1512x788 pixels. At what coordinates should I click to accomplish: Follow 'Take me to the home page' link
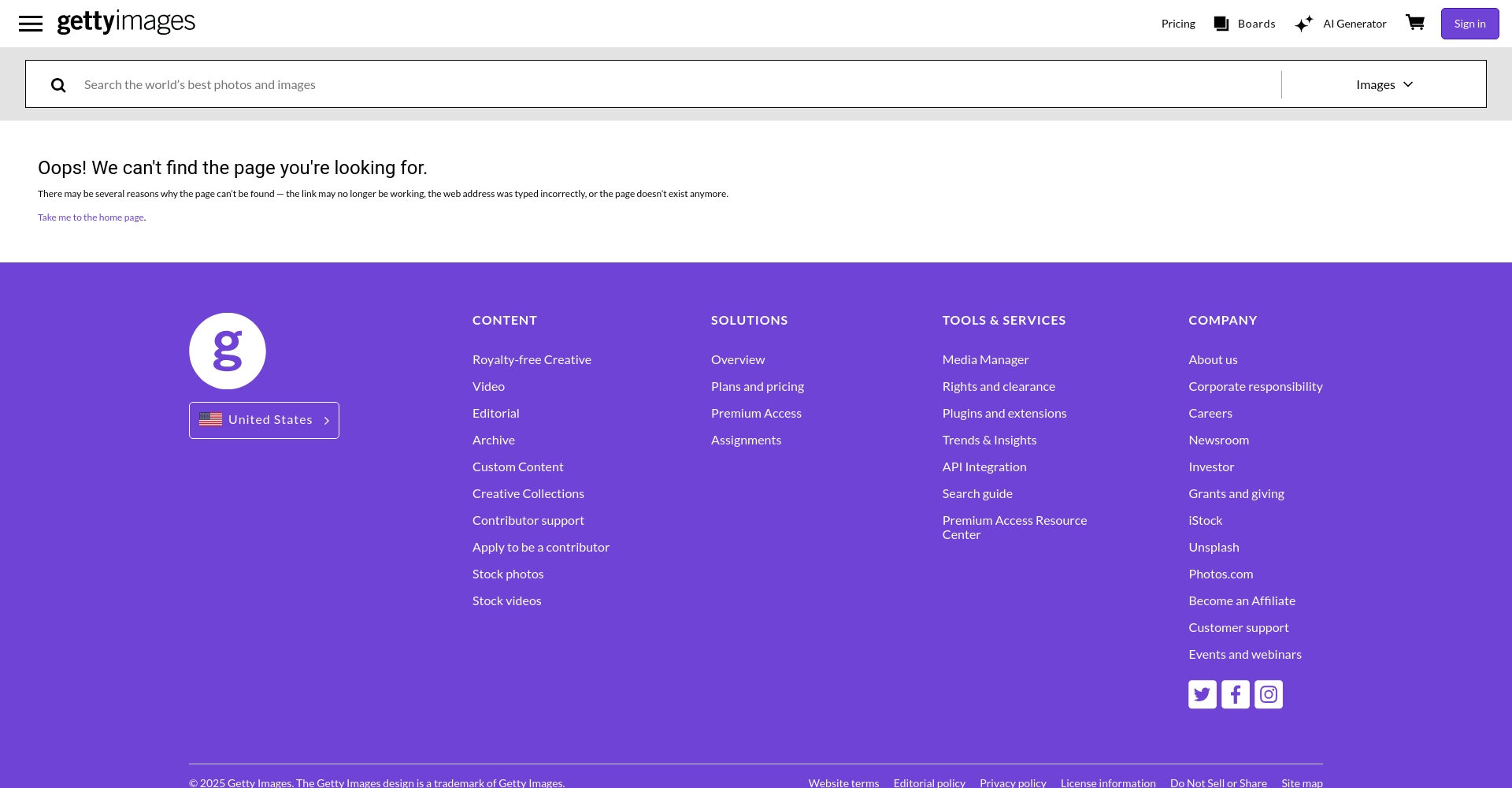tap(91, 217)
